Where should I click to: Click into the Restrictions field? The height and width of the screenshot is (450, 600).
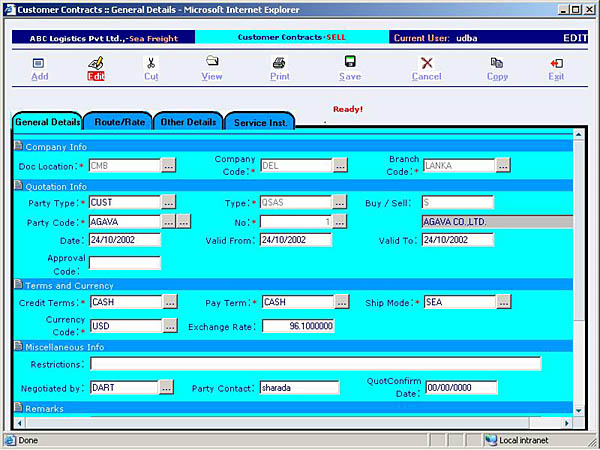(x=316, y=364)
